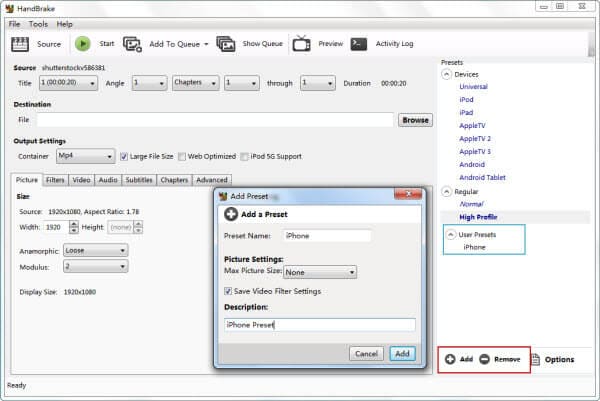Image resolution: width=600 pixels, height=401 pixels.
Task: Select the Android Tablet preset
Action: pos(482,178)
